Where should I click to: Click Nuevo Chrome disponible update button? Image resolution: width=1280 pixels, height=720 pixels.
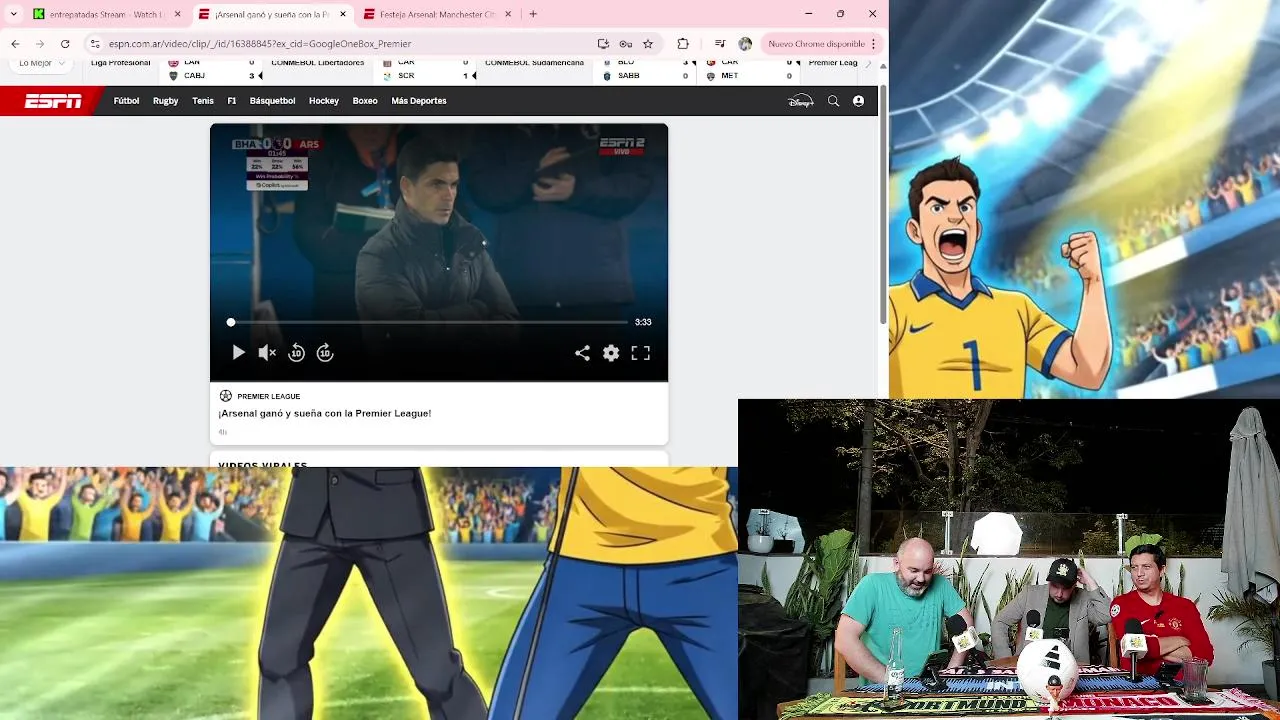[816, 44]
